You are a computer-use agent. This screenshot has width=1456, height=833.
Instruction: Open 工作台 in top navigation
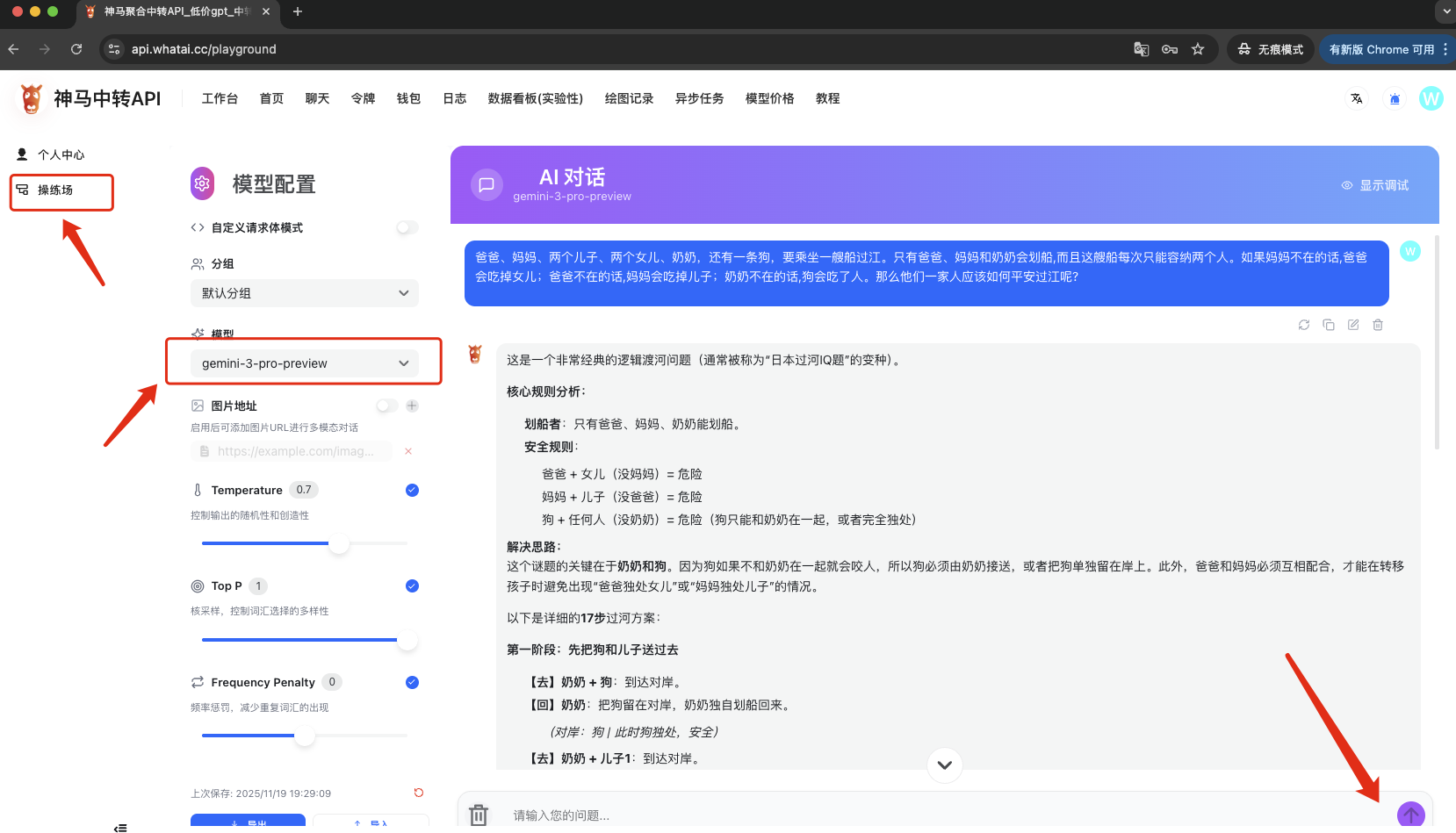[220, 98]
